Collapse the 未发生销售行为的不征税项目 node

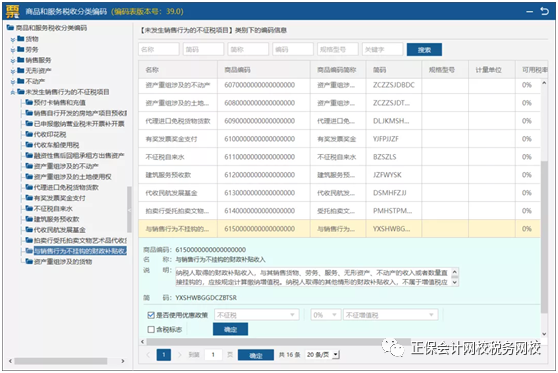point(13,93)
